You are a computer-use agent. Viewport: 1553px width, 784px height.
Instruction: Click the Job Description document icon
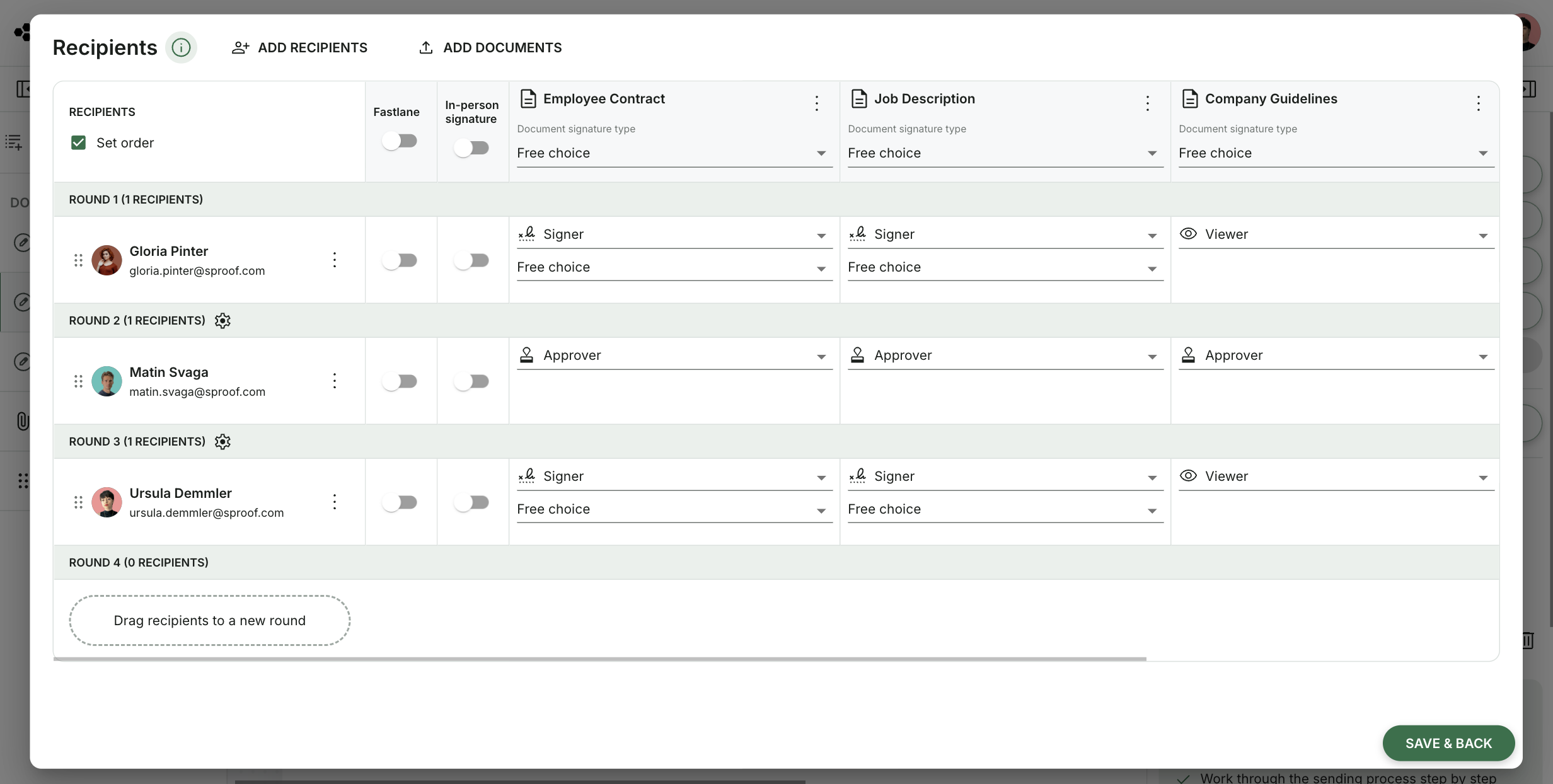point(859,99)
